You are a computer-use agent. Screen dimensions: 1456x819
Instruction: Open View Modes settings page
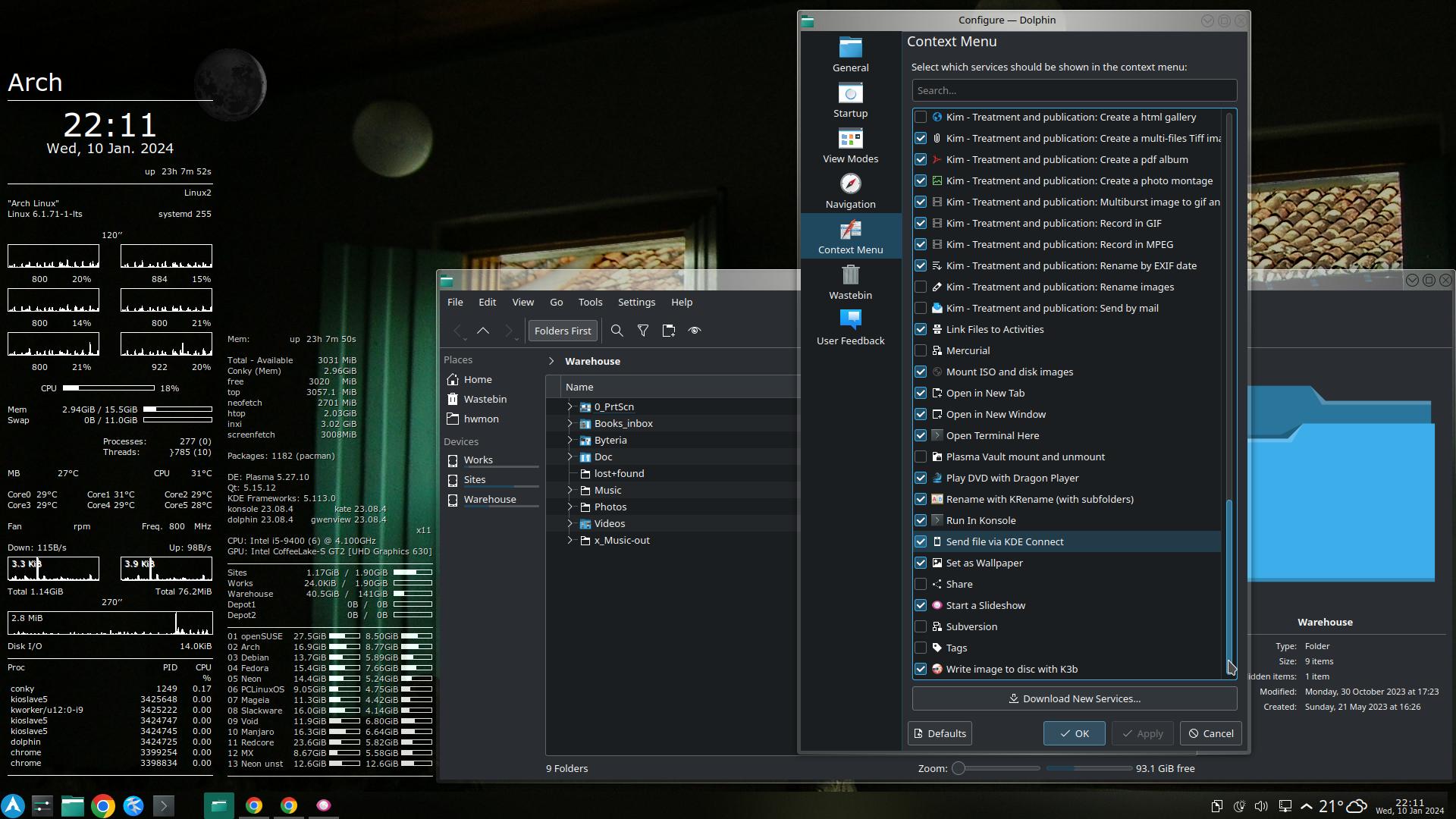[x=850, y=146]
